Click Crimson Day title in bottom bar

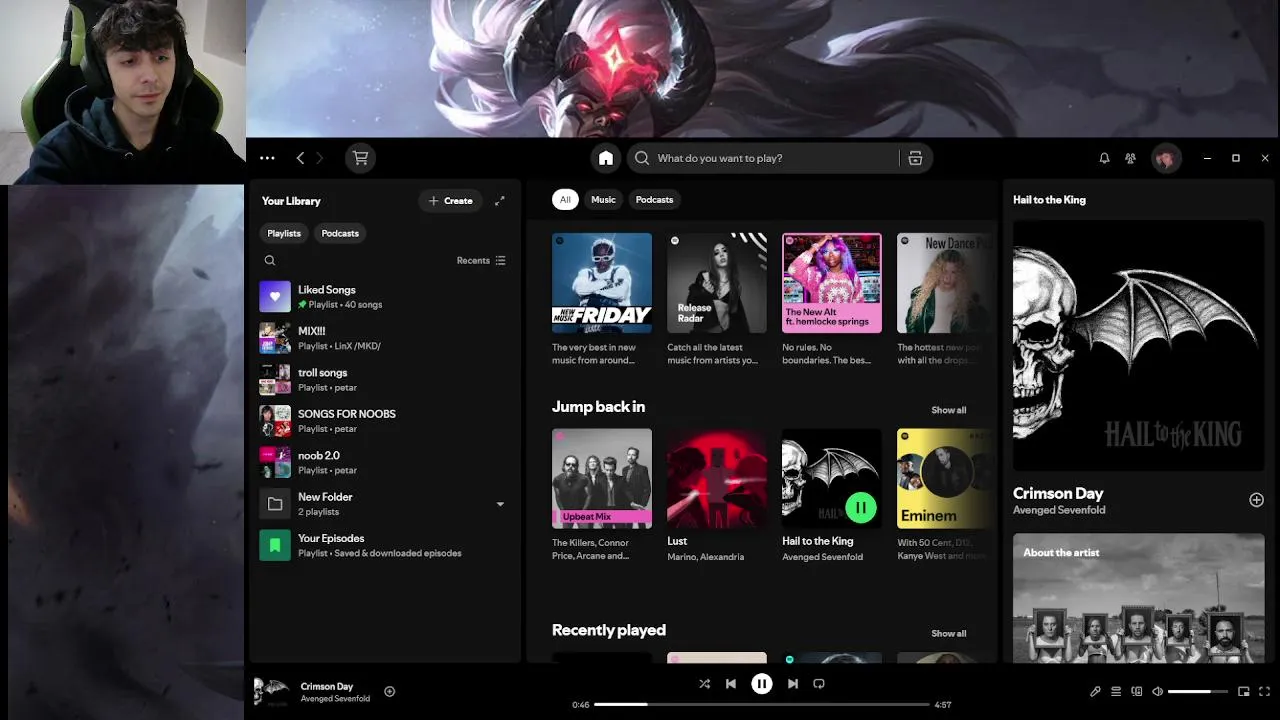tap(326, 686)
